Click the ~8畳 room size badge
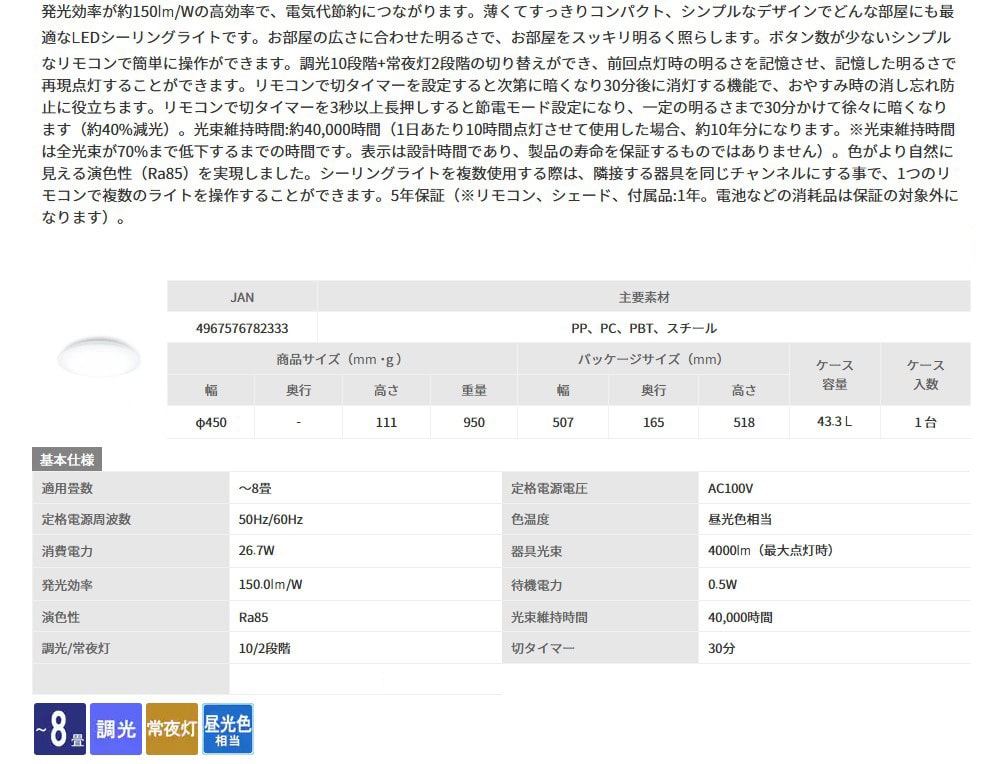Screen dimensions: 986x764 point(59,730)
